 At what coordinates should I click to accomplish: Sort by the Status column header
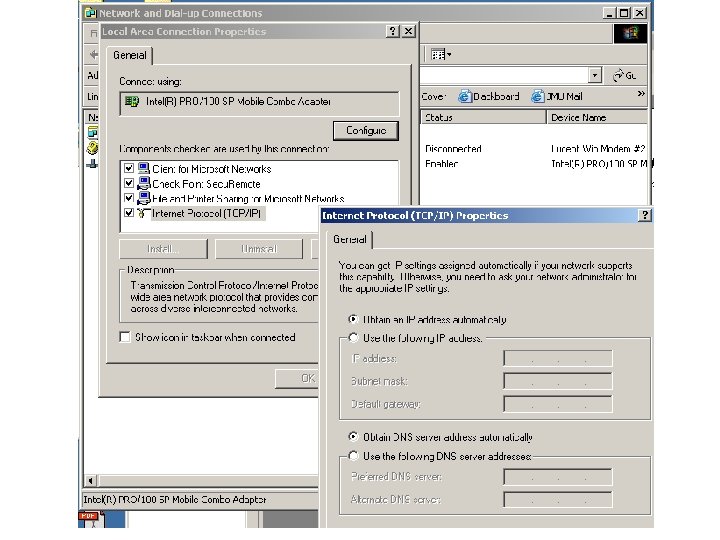pyautogui.click(x=483, y=118)
